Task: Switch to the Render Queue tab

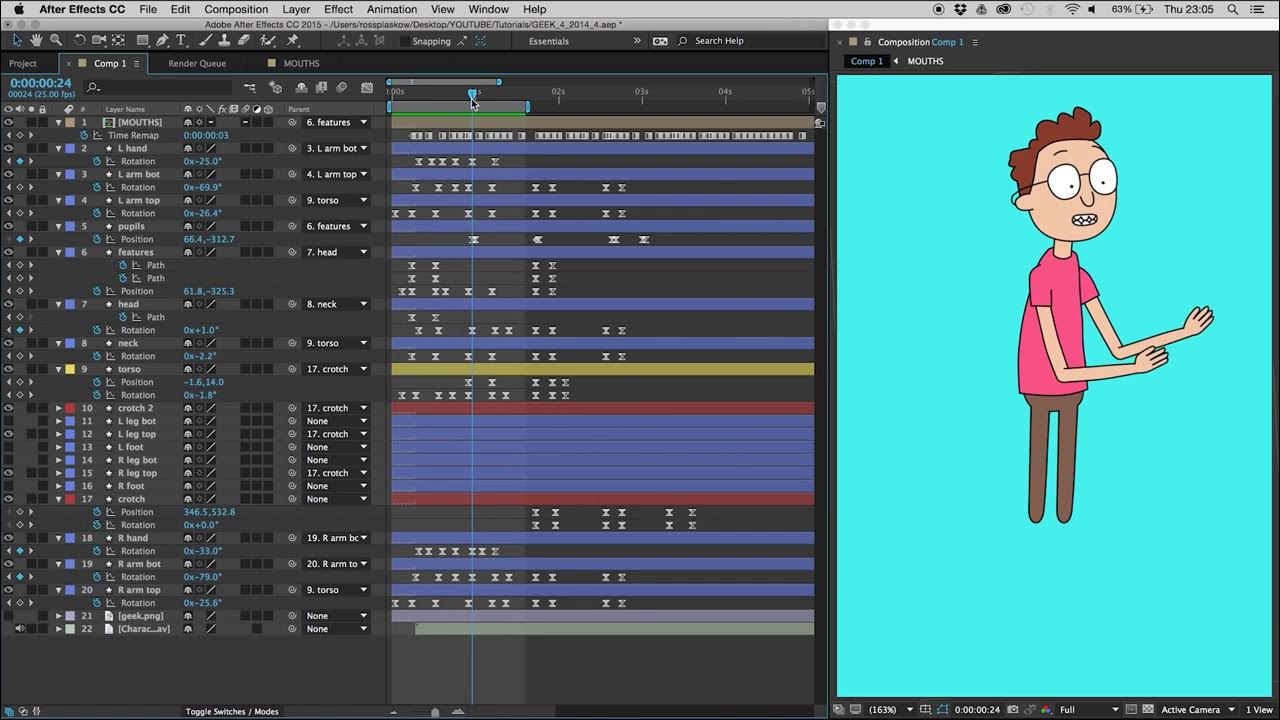Action: 197,63
